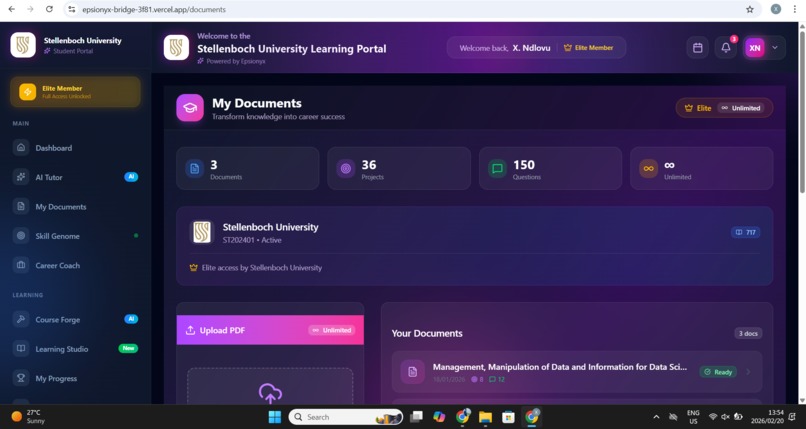Viewport: 806px width, 429px height.
Task: Click the cloud upload icon in dropzone
Action: click(270, 394)
